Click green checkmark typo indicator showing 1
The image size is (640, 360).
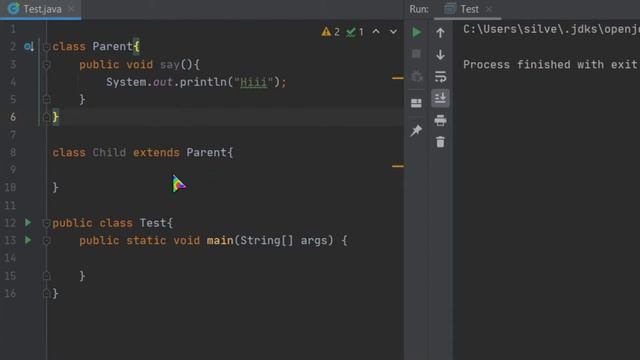[355, 32]
